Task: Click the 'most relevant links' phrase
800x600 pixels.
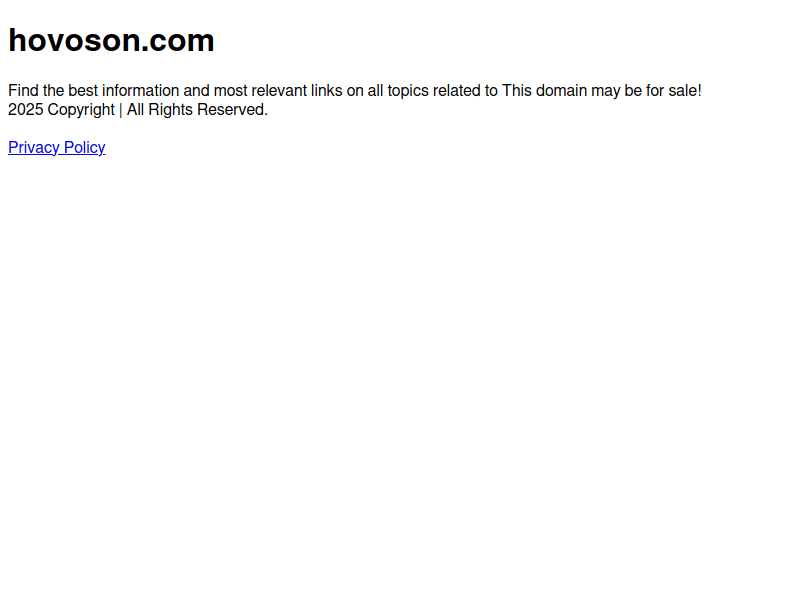Action: [278, 91]
